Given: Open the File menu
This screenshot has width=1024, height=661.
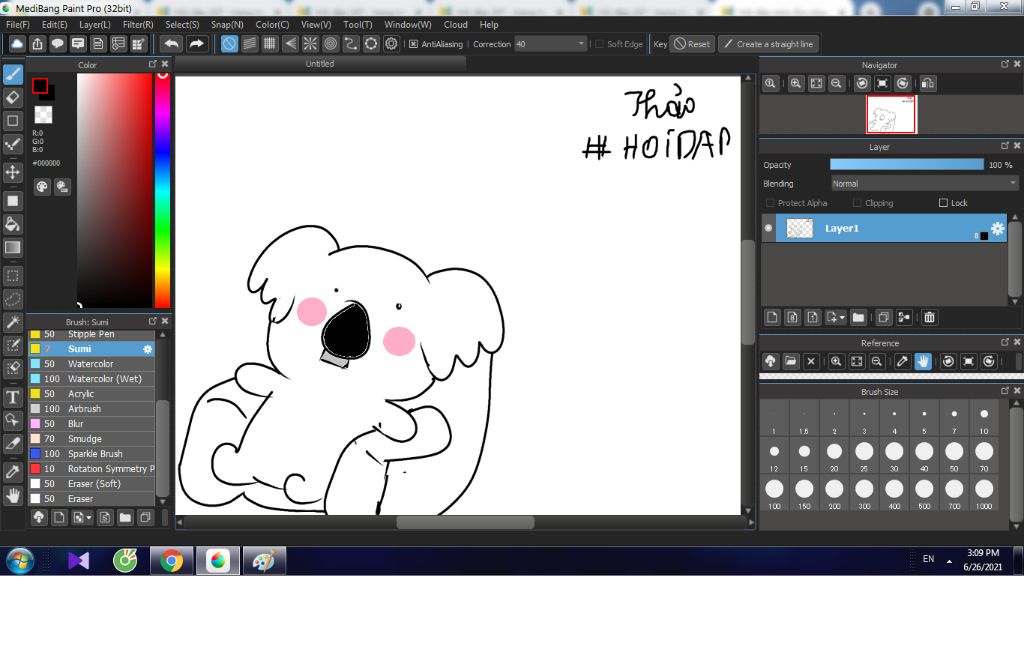Looking at the screenshot, I should tap(18, 24).
